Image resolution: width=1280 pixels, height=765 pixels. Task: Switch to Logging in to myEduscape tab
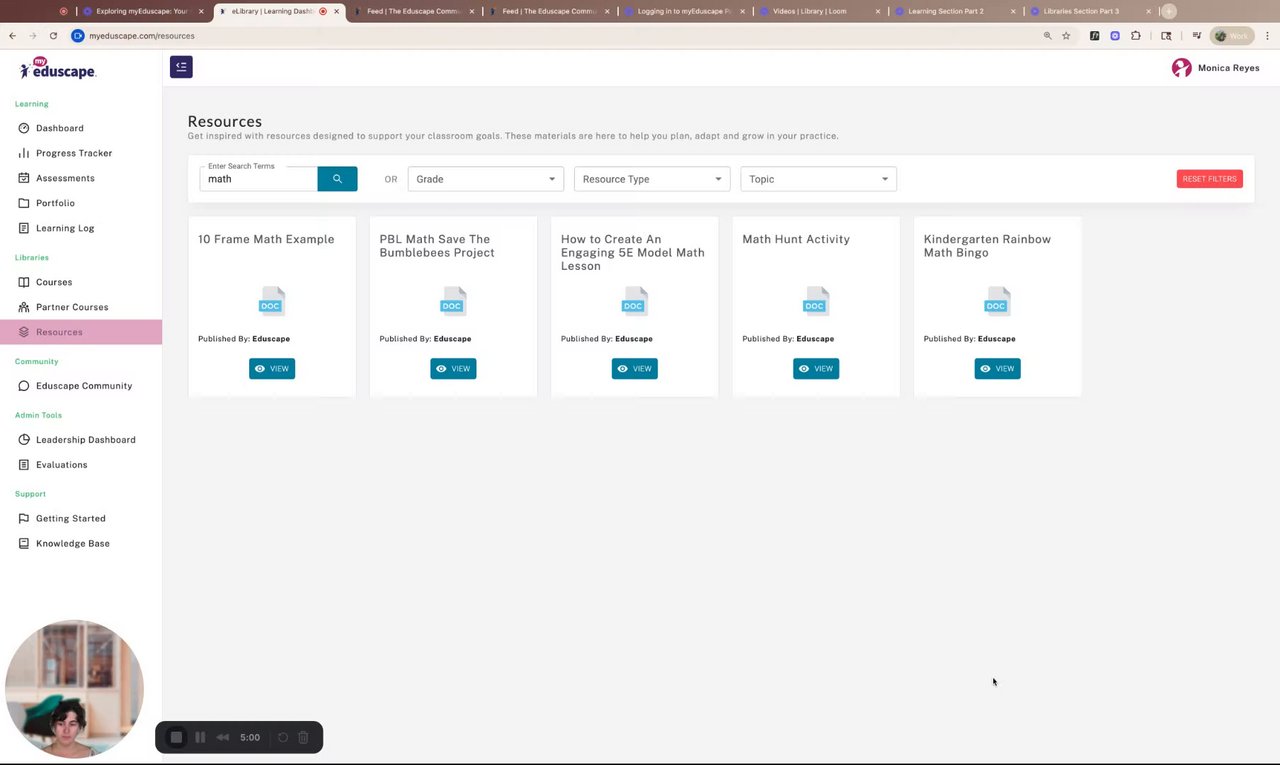pos(685,11)
